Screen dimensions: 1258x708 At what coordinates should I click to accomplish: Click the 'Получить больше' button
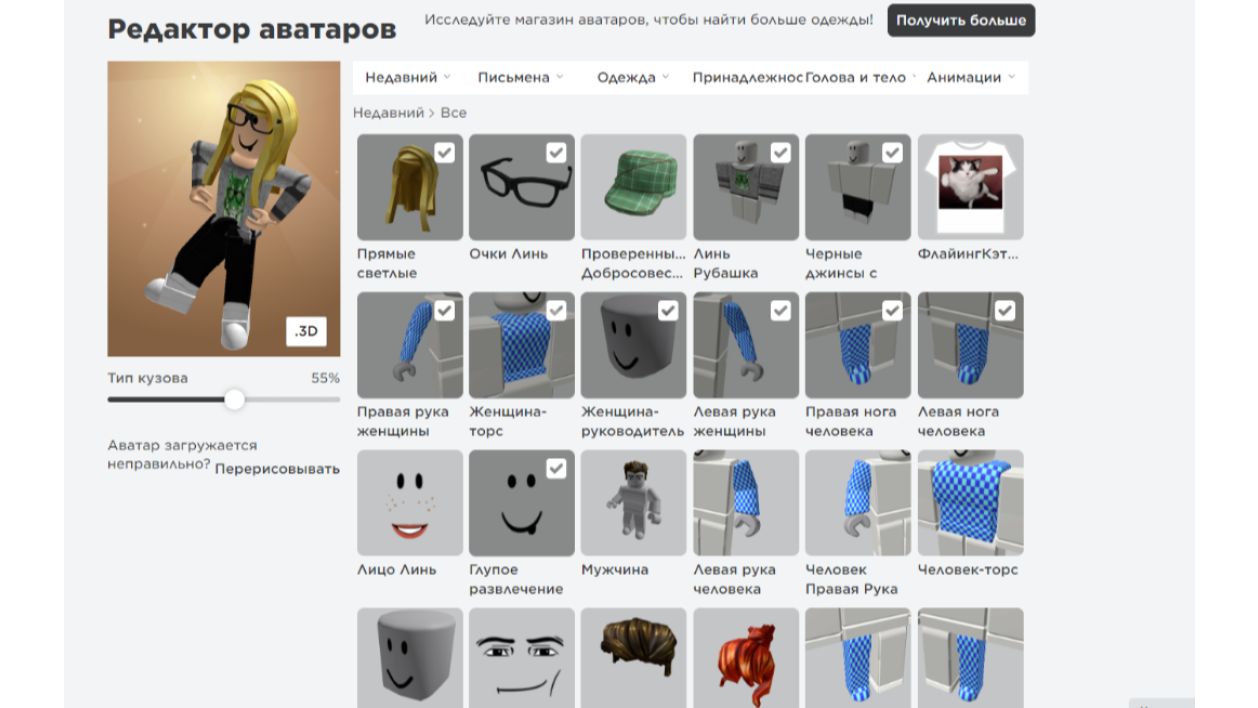point(961,20)
